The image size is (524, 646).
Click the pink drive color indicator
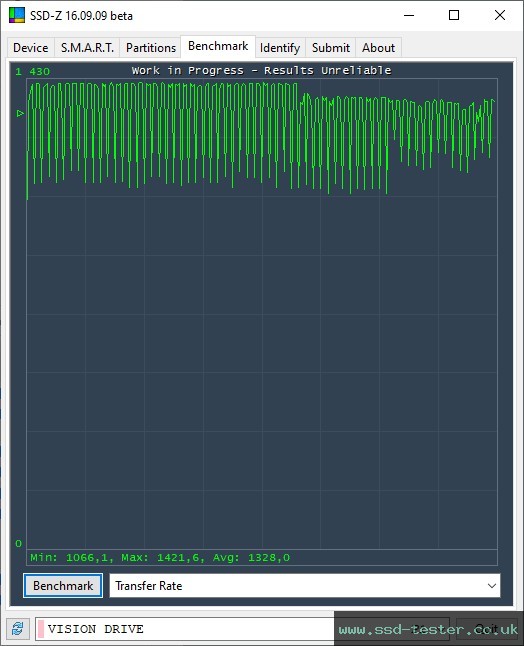pos(41,629)
